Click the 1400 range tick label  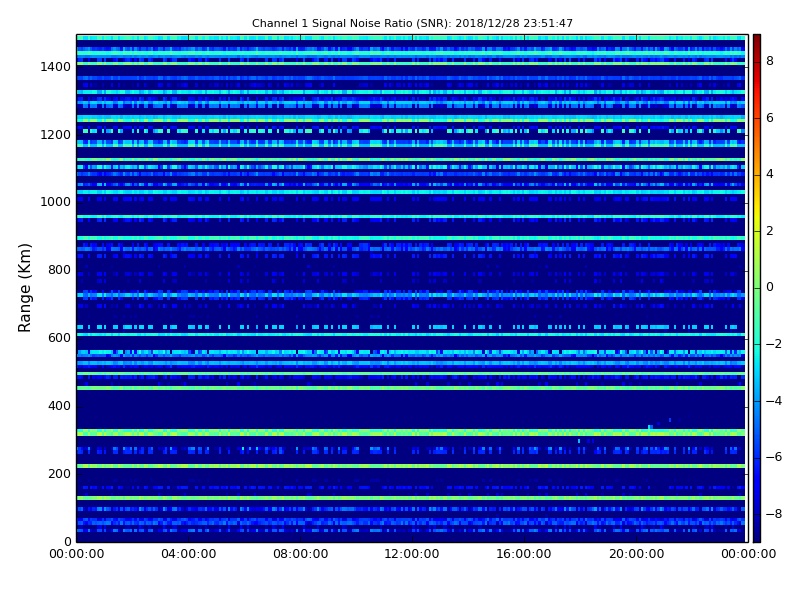(56, 67)
